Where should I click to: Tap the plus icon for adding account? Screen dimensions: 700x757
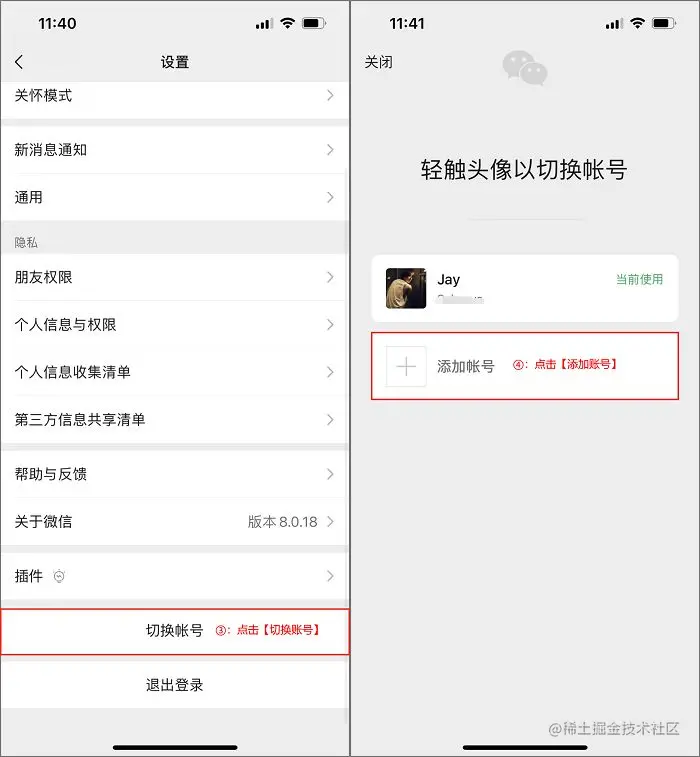click(406, 366)
